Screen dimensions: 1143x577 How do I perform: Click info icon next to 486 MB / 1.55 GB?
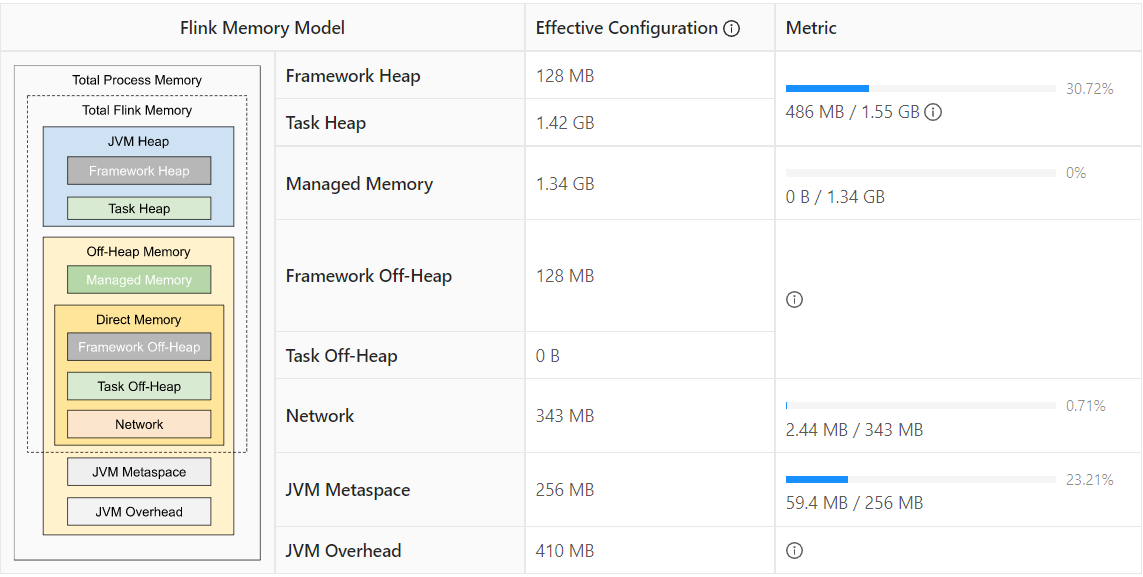coord(933,112)
